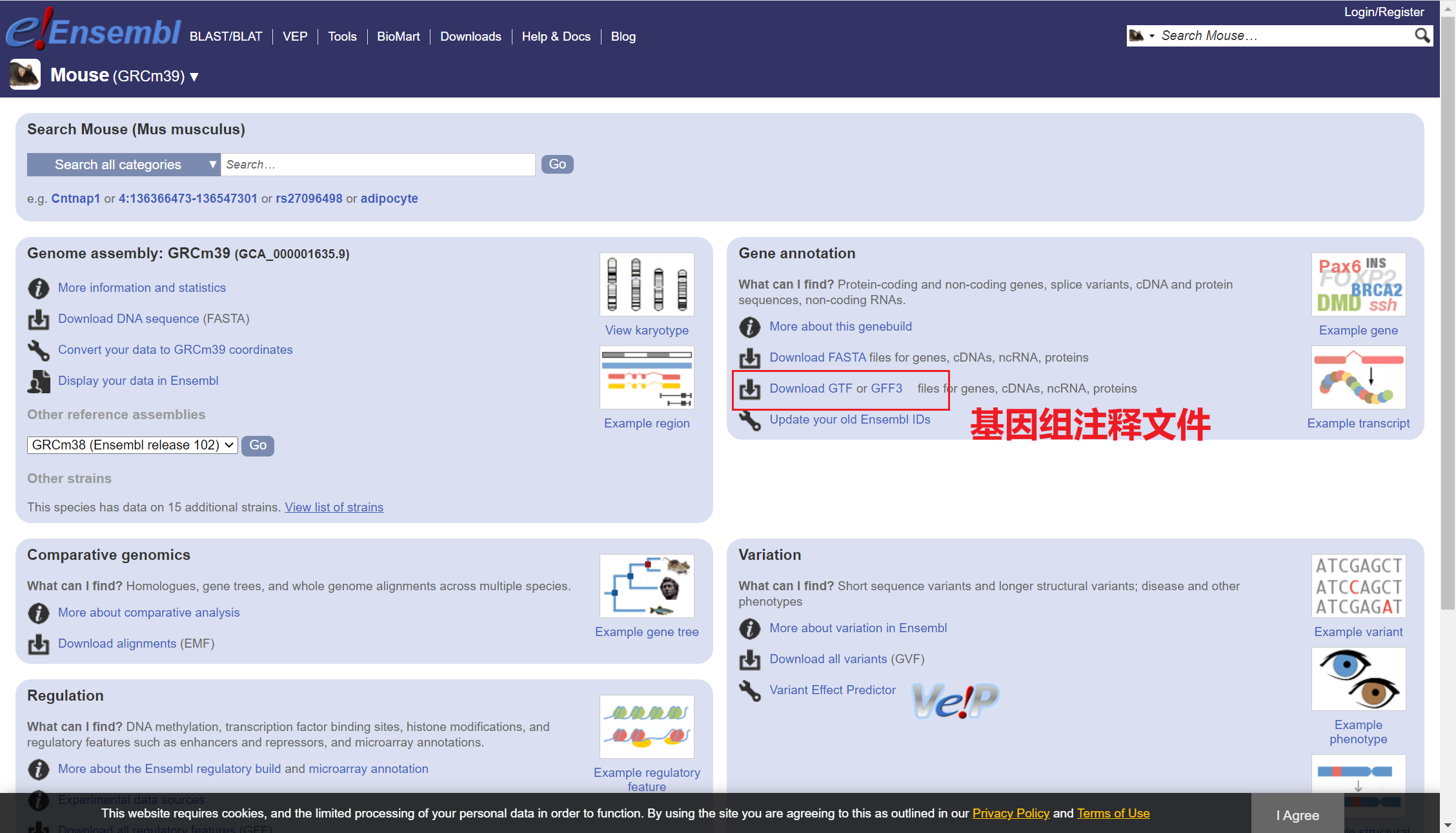The height and width of the screenshot is (833, 1456).
Task: Click download icon beside Download all variants
Action: (750, 659)
